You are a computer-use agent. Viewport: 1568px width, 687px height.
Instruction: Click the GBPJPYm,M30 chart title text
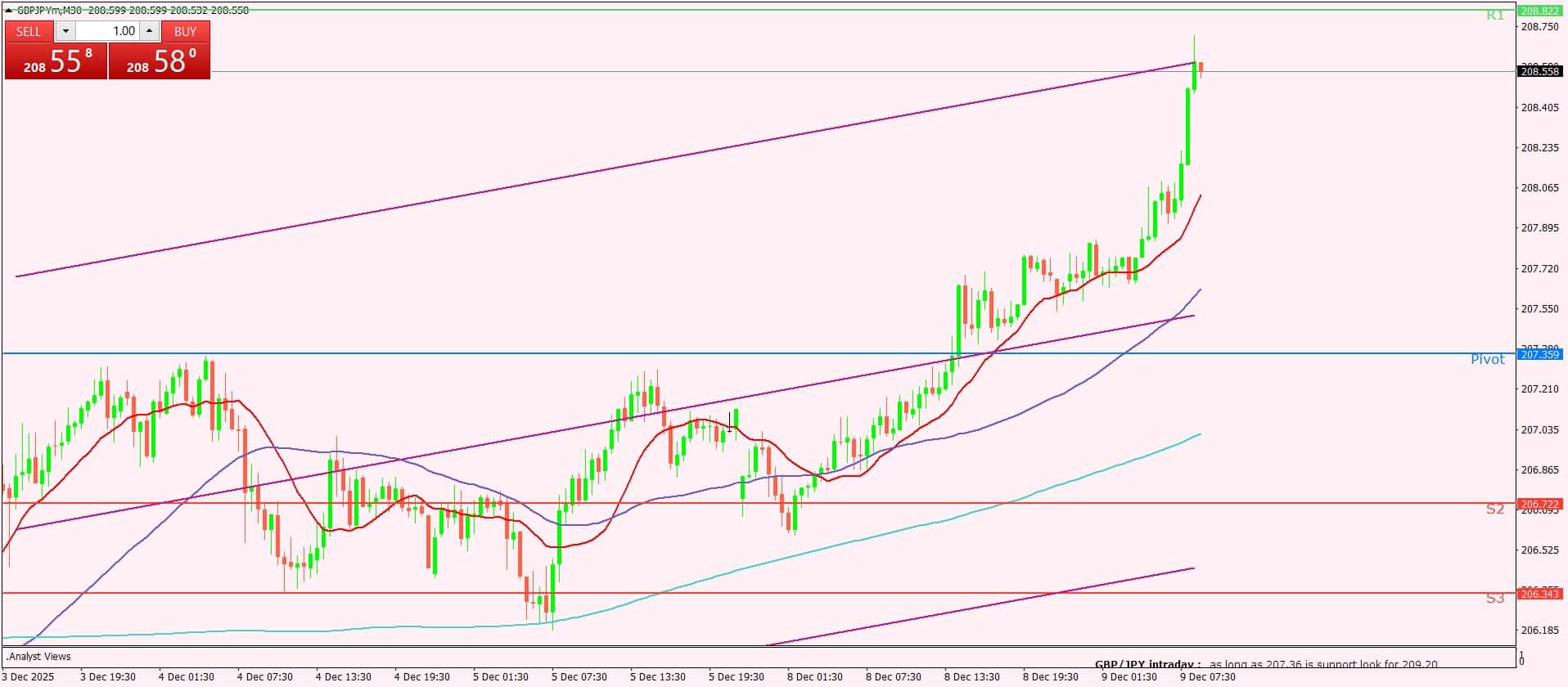point(51,10)
